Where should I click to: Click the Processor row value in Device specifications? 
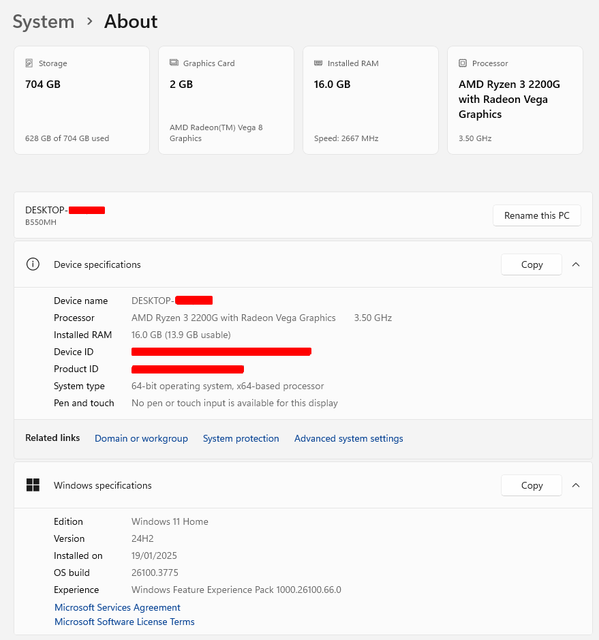tap(262, 318)
